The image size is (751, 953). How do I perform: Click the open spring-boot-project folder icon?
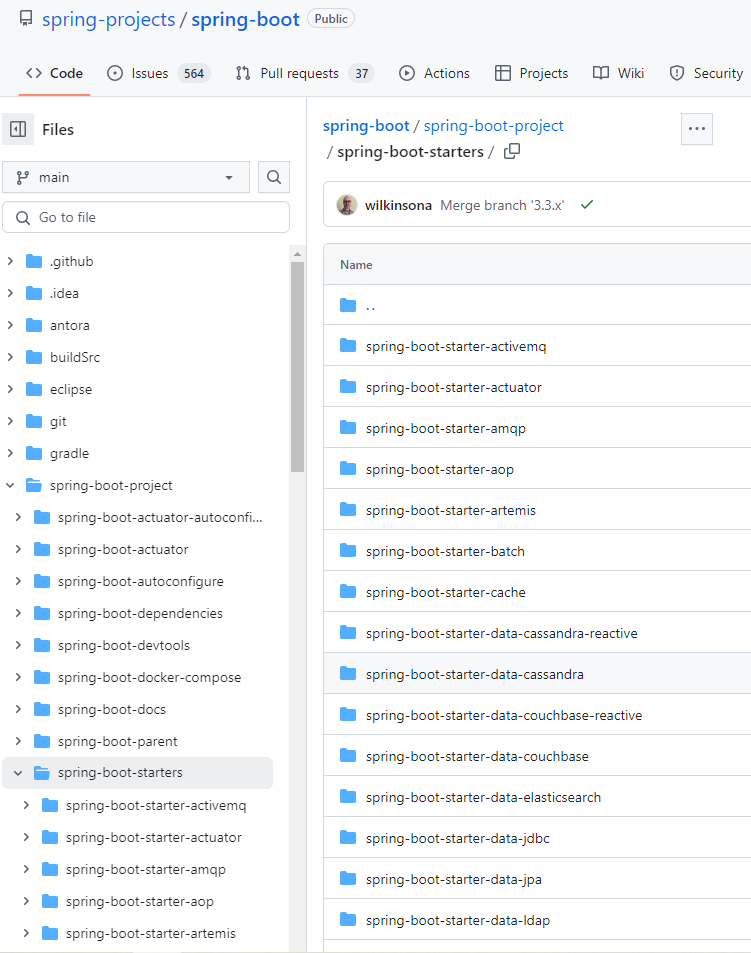click(34, 485)
